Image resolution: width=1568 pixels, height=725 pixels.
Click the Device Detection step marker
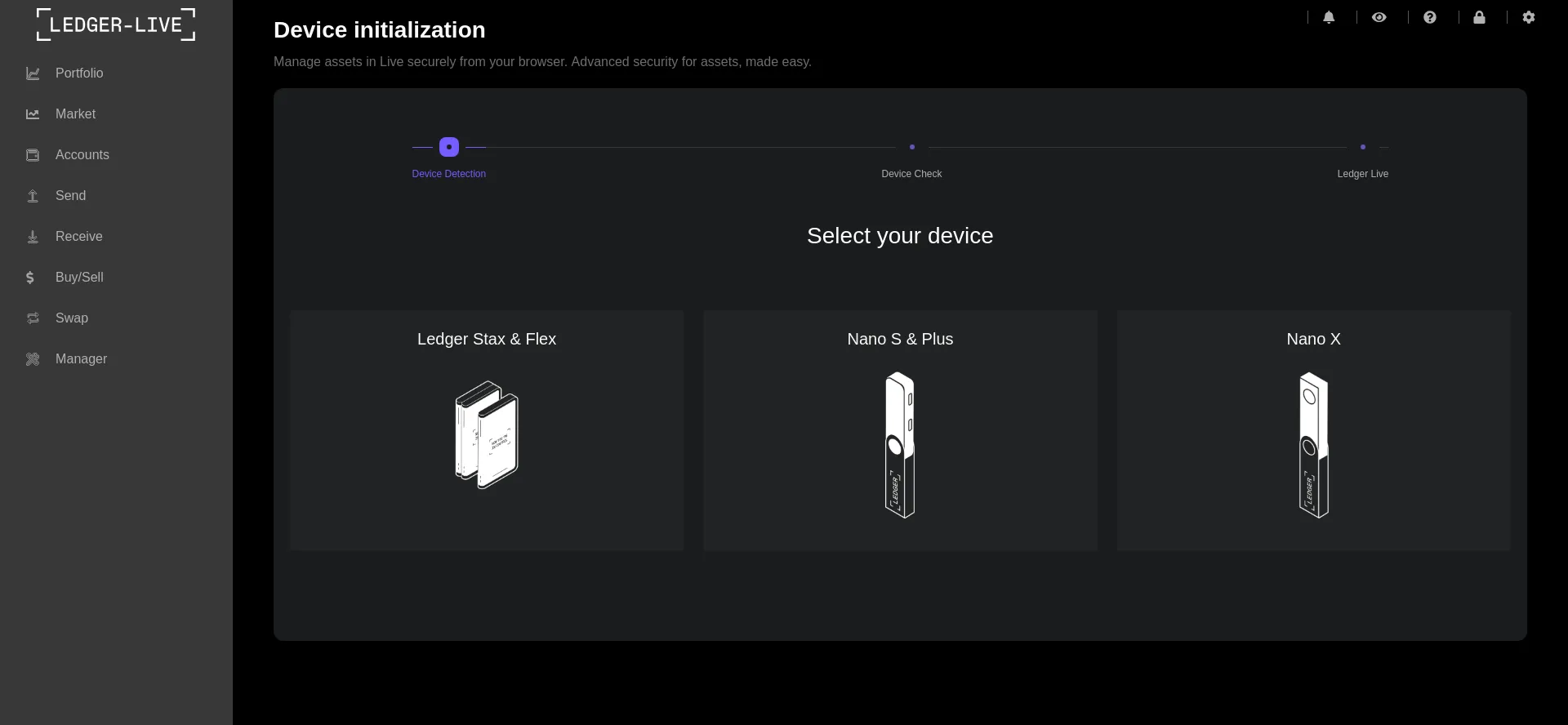(449, 147)
